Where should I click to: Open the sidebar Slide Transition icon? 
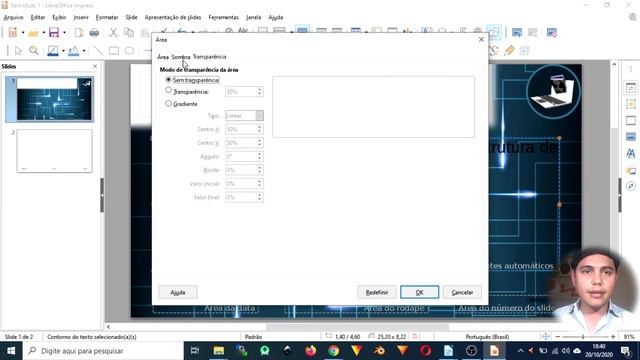pos(631,104)
